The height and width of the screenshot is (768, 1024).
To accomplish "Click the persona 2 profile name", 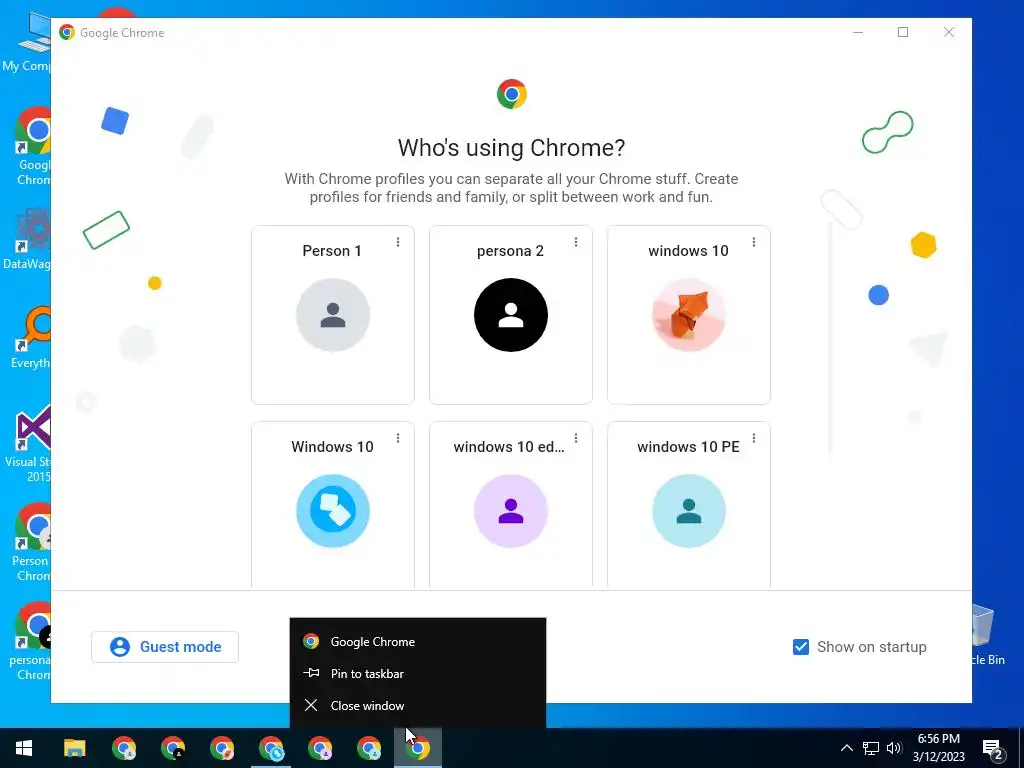I will (510, 251).
